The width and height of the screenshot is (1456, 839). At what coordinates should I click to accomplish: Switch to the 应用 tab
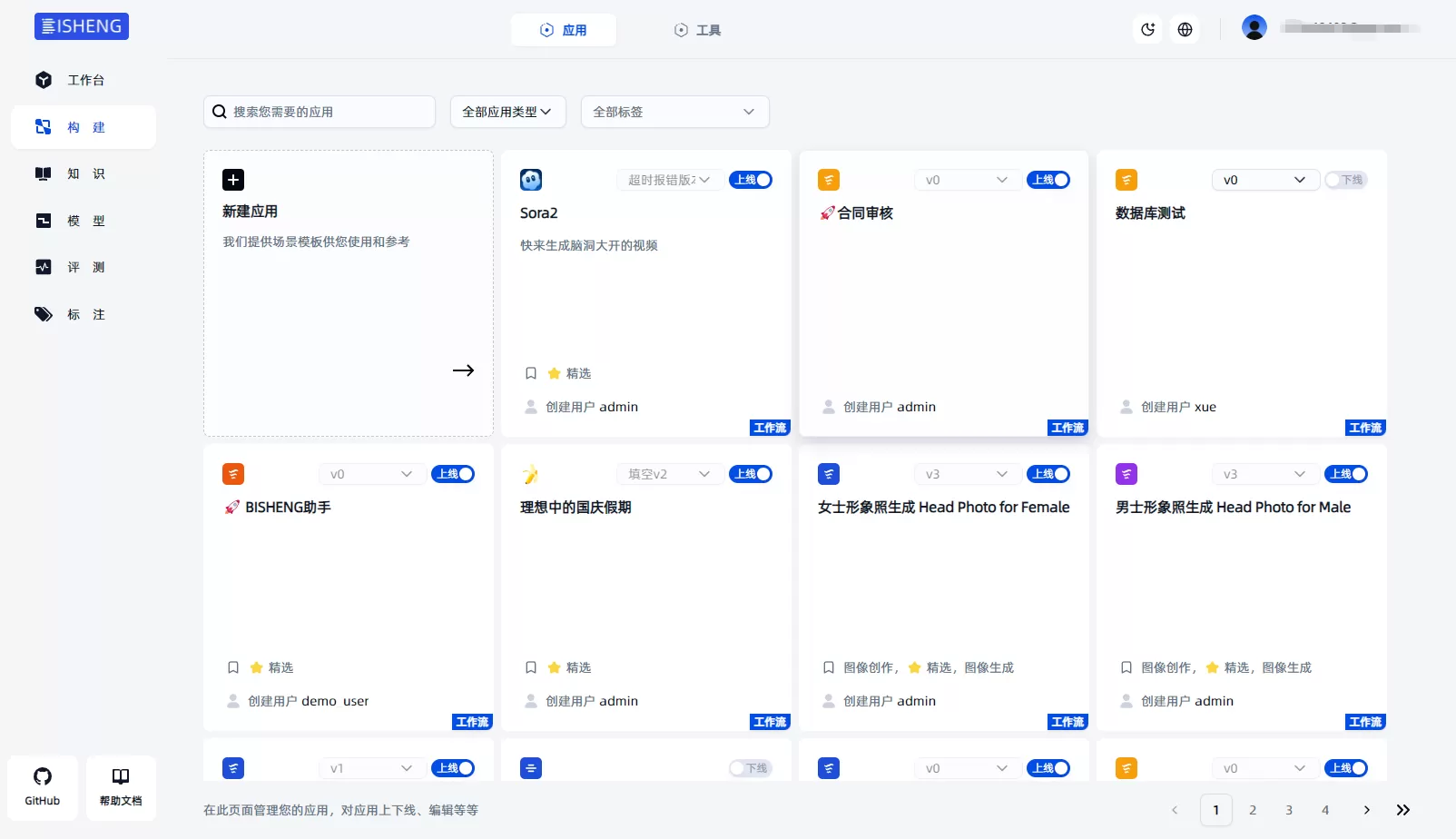pos(564,30)
